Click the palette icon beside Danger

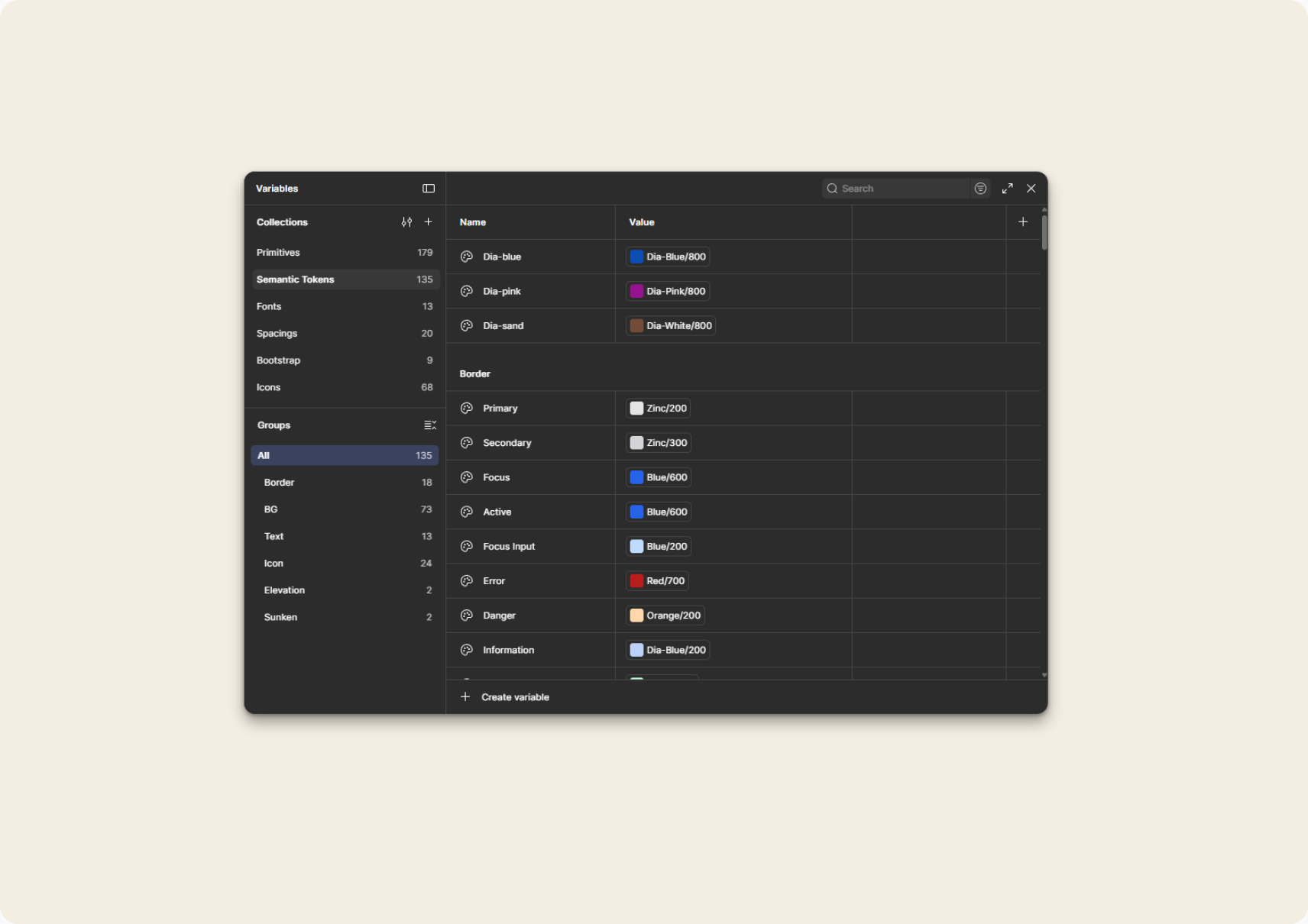(467, 615)
